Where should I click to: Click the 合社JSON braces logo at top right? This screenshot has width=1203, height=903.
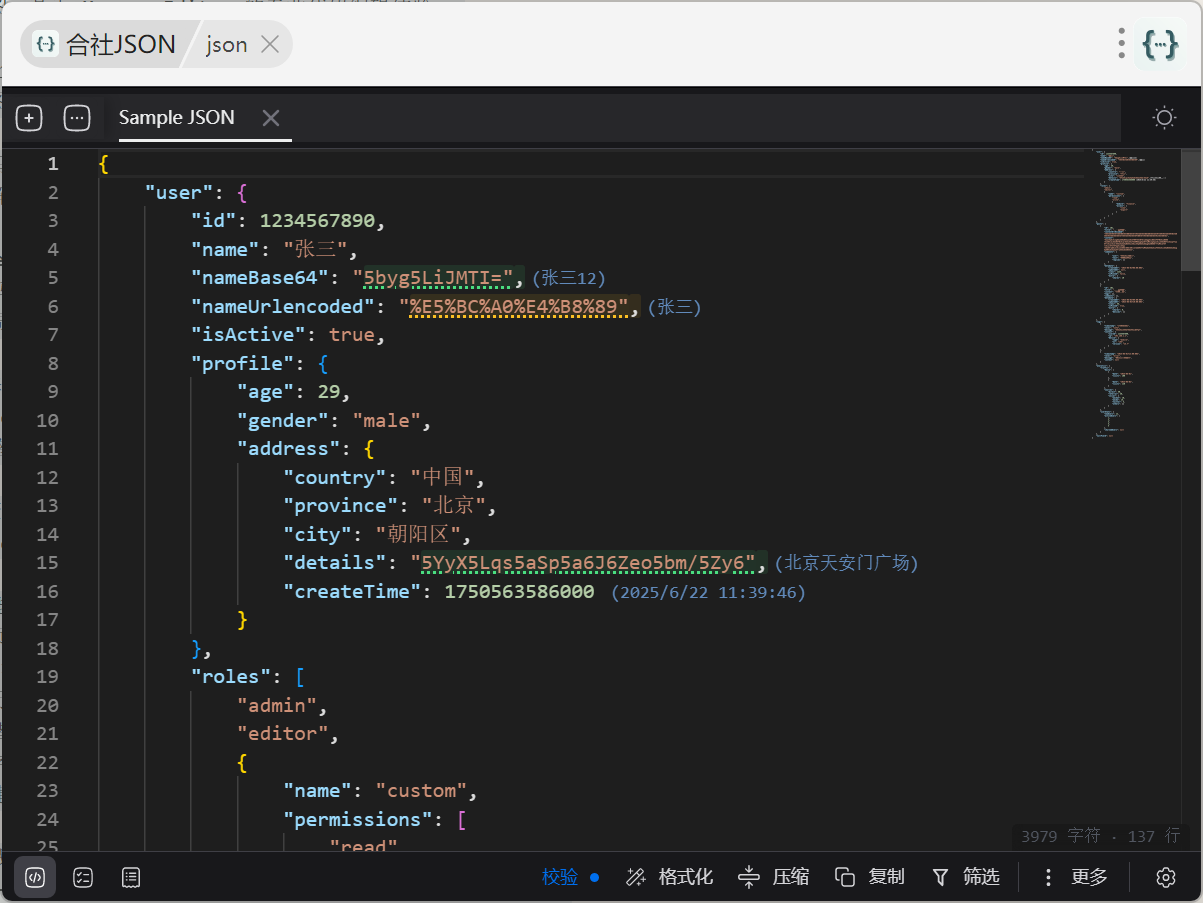[1160, 44]
